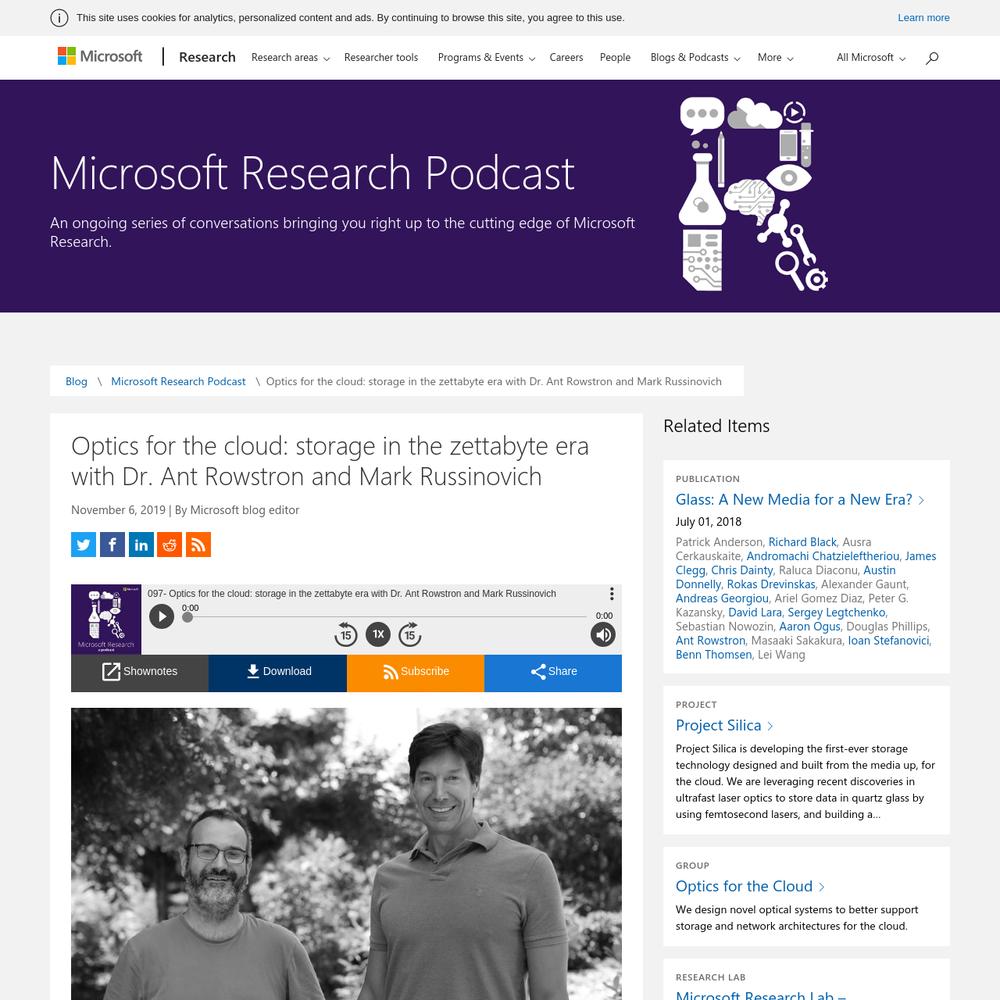This screenshot has width=1000, height=1000.
Task: Open the Shownotes for this episode
Action: tap(140, 672)
